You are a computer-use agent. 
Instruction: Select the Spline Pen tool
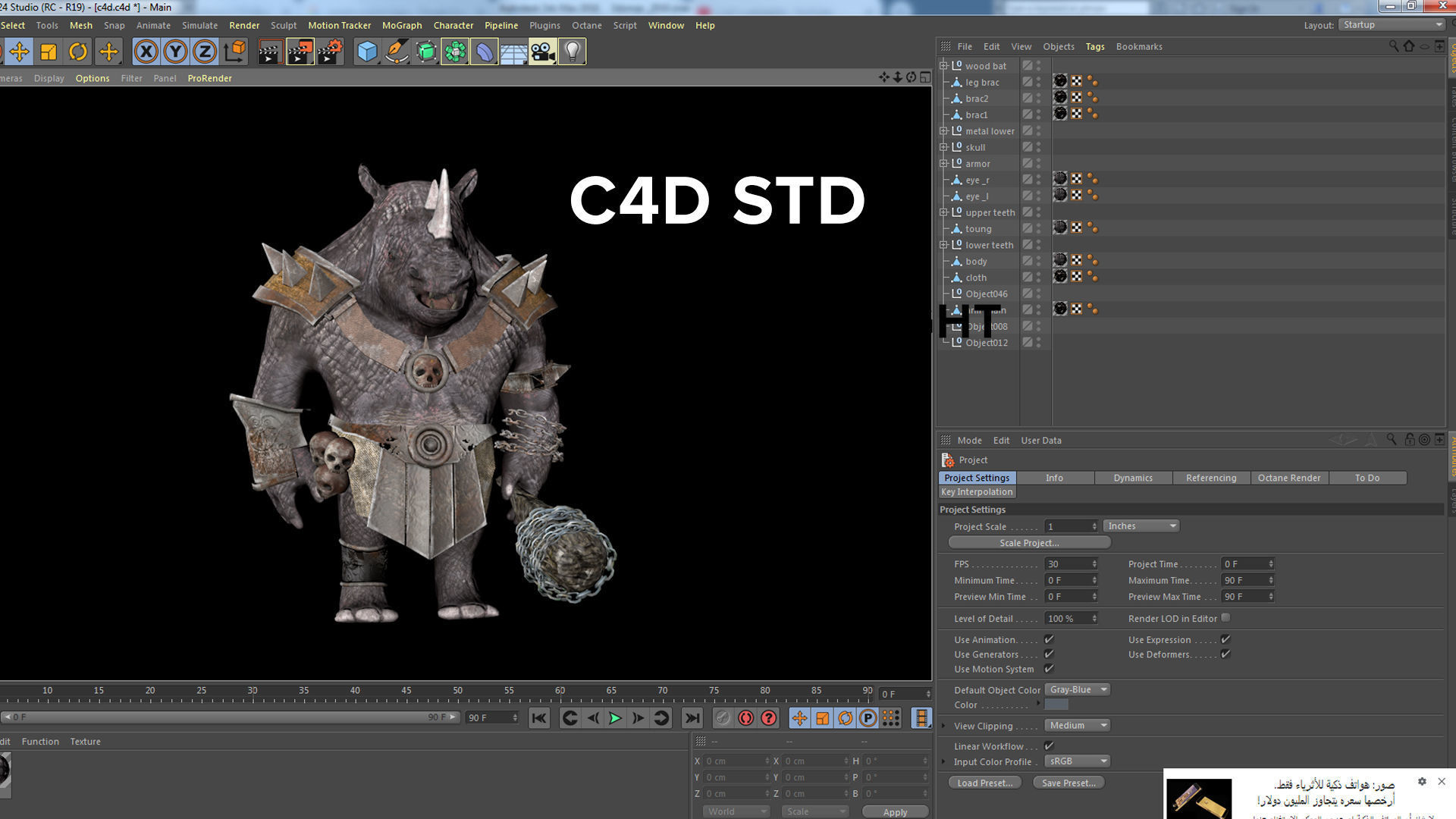tap(397, 52)
